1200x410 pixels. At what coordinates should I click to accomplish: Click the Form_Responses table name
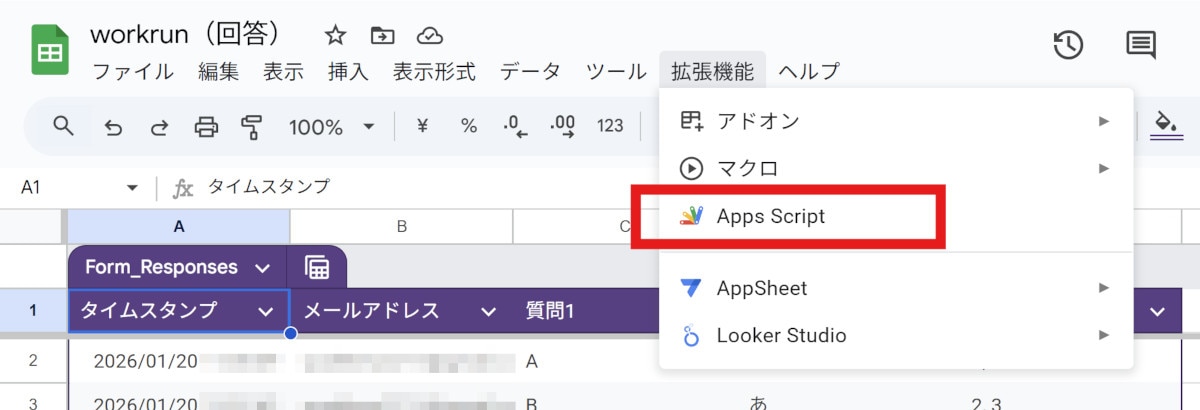click(x=161, y=267)
